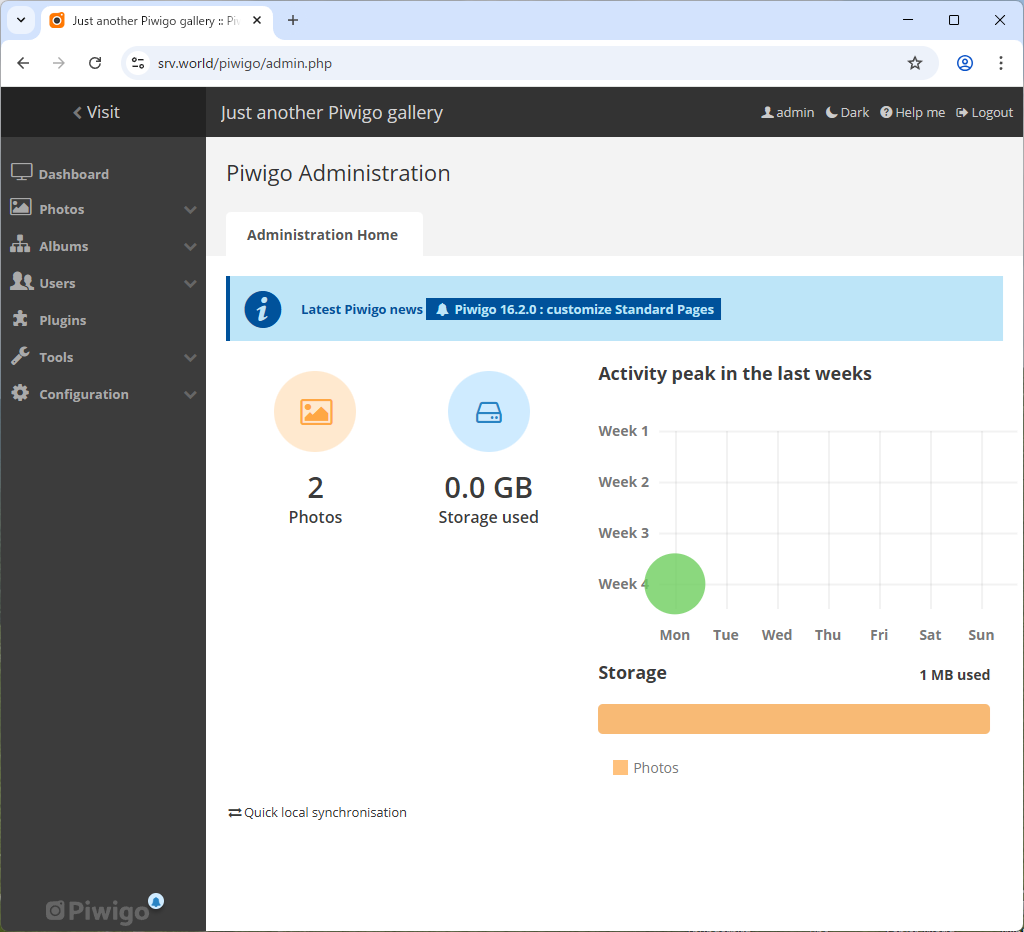Viewport: 1024px width, 932px height.
Task: Click the green Week 4 activity bubble
Action: pos(675,583)
